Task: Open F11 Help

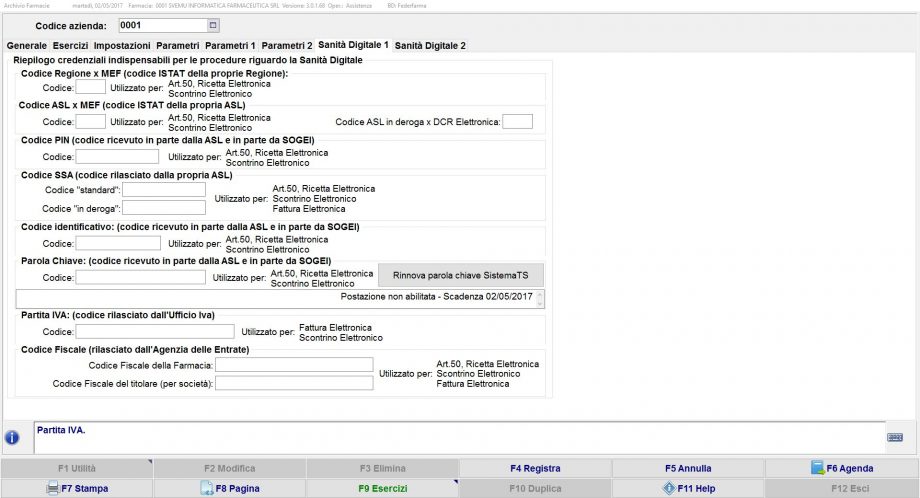Action: 688,488
